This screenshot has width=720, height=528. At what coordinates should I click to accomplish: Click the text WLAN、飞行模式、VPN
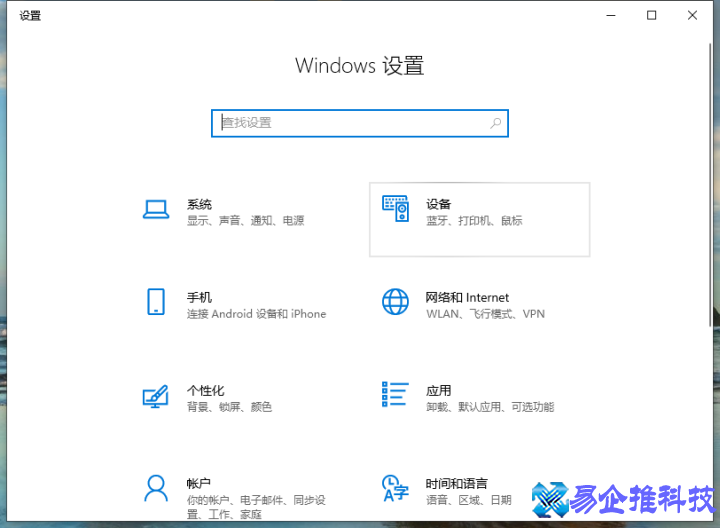tap(485, 314)
